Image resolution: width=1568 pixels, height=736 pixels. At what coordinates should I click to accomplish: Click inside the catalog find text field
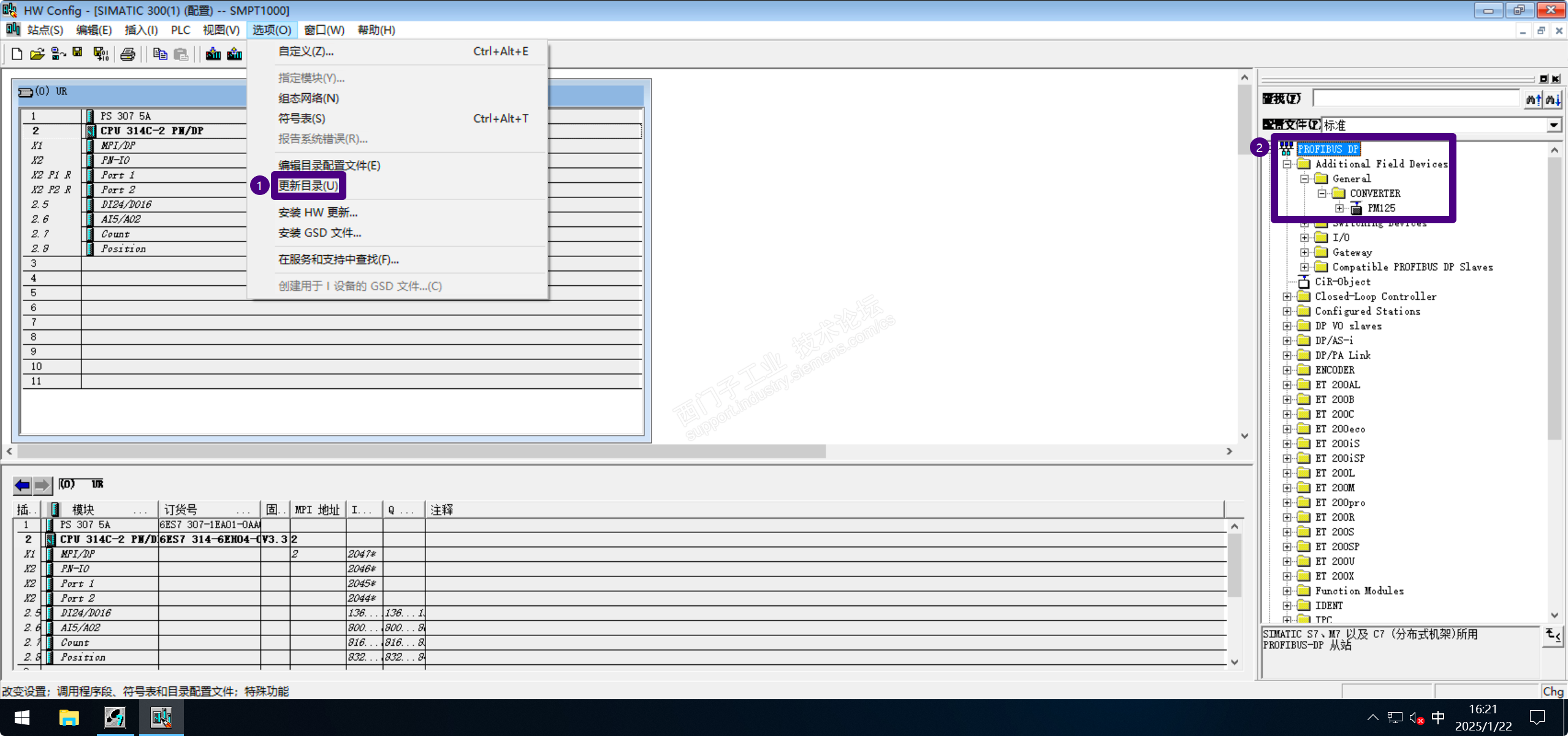point(1416,99)
